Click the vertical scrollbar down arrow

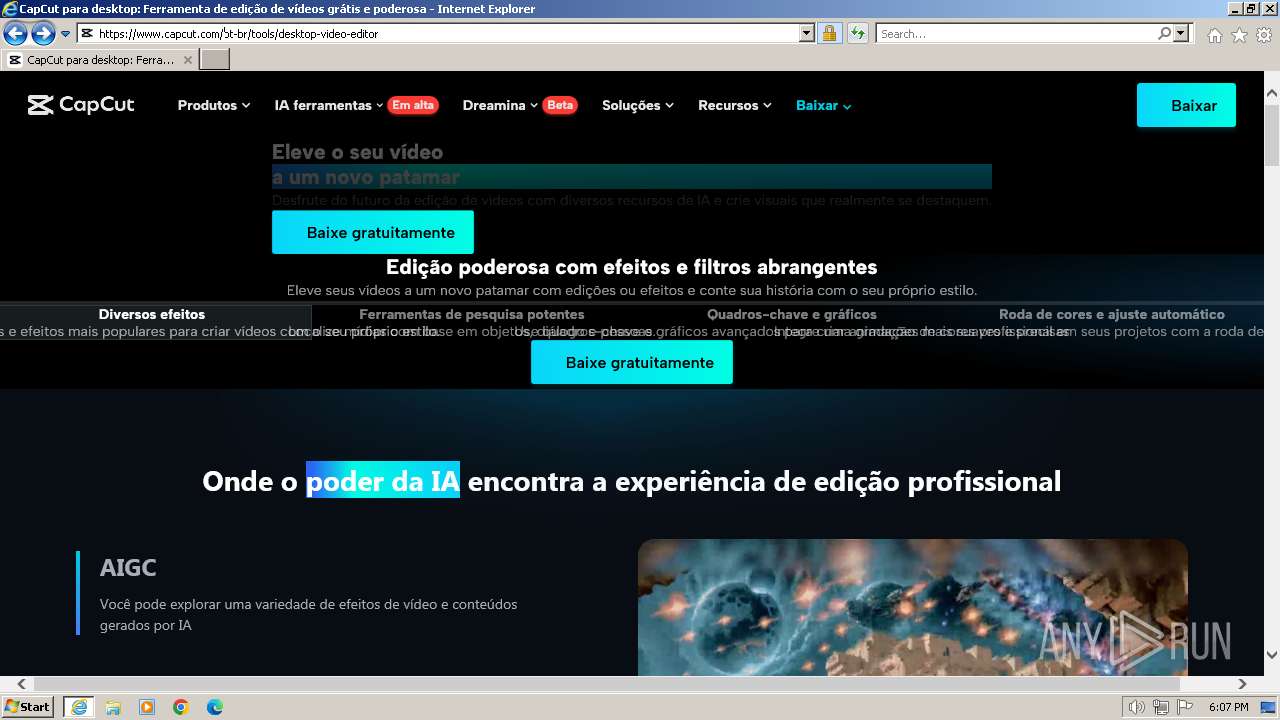[x=1272, y=655]
